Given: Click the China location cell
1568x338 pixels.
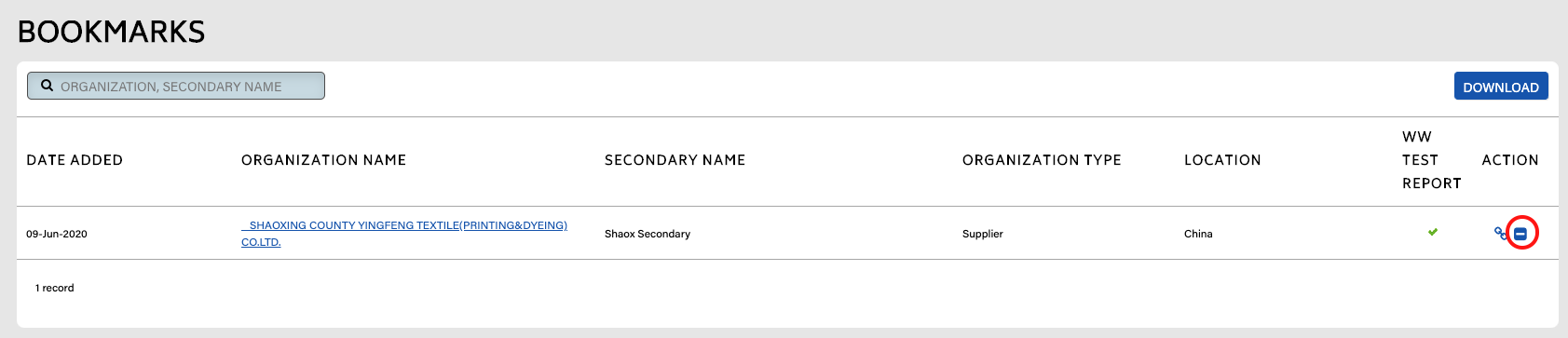Looking at the screenshot, I should [1198, 234].
